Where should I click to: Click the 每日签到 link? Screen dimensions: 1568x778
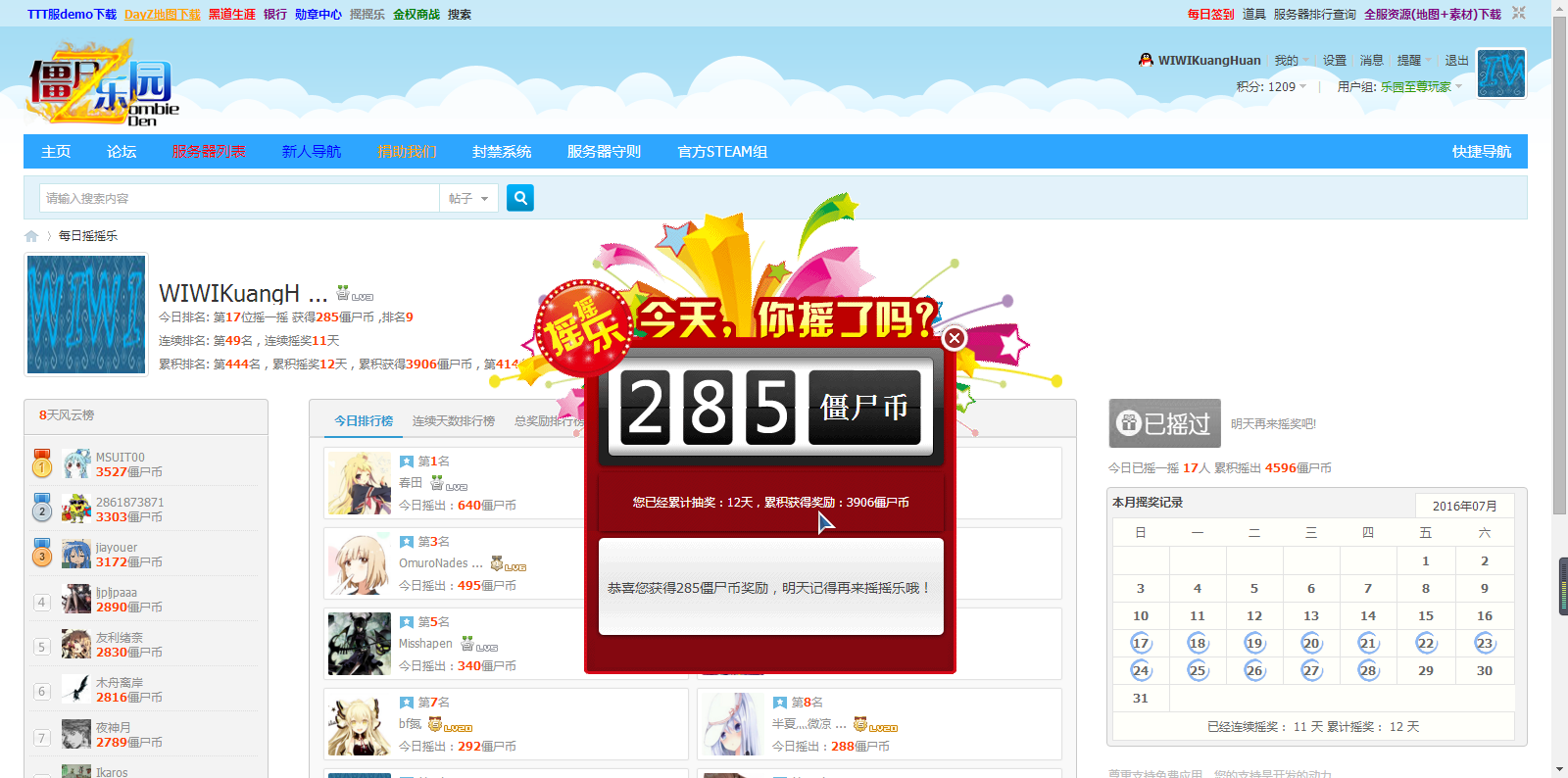pyautogui.click(x=1211, y=15)
